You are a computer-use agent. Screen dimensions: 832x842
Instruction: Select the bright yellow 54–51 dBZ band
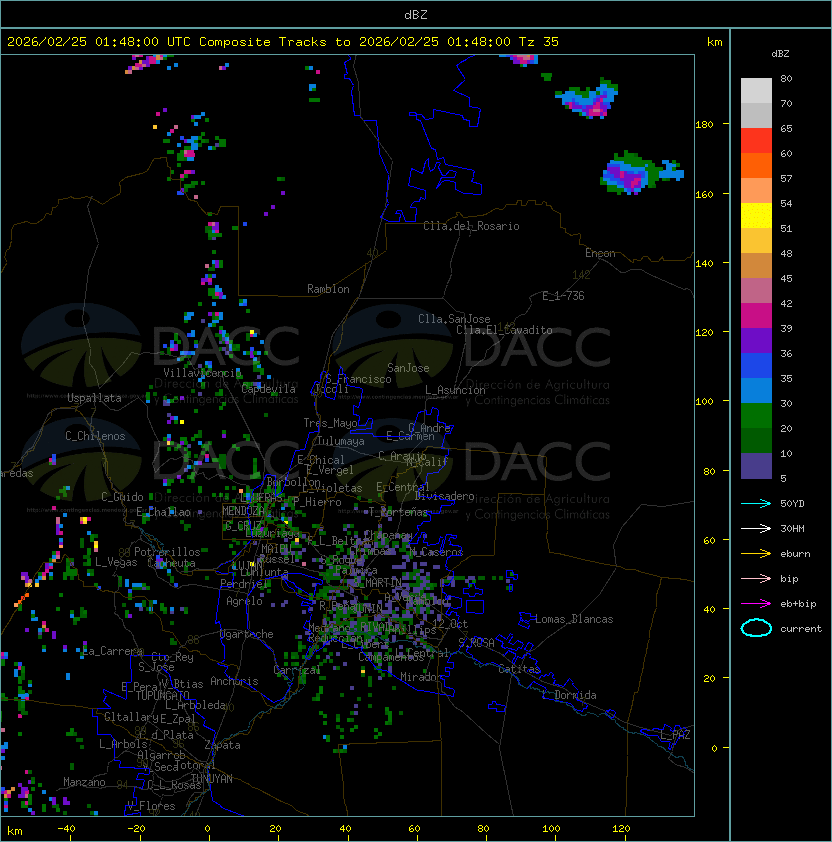point(756,216)
